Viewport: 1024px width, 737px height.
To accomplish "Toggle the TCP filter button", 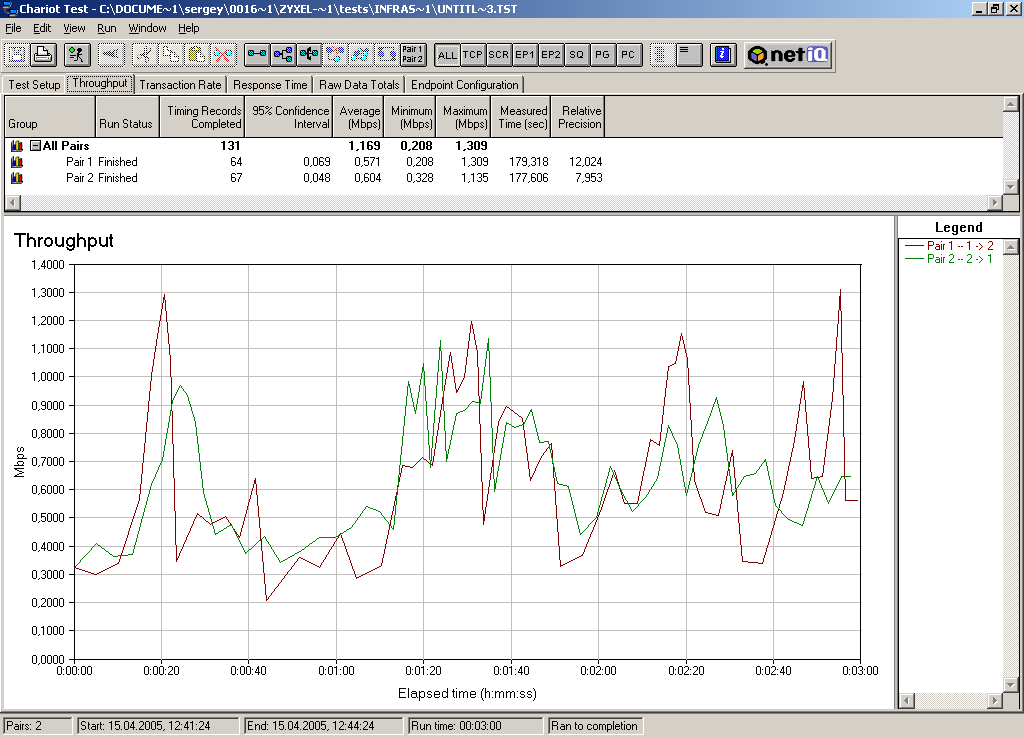I will (x=473, y=55).
